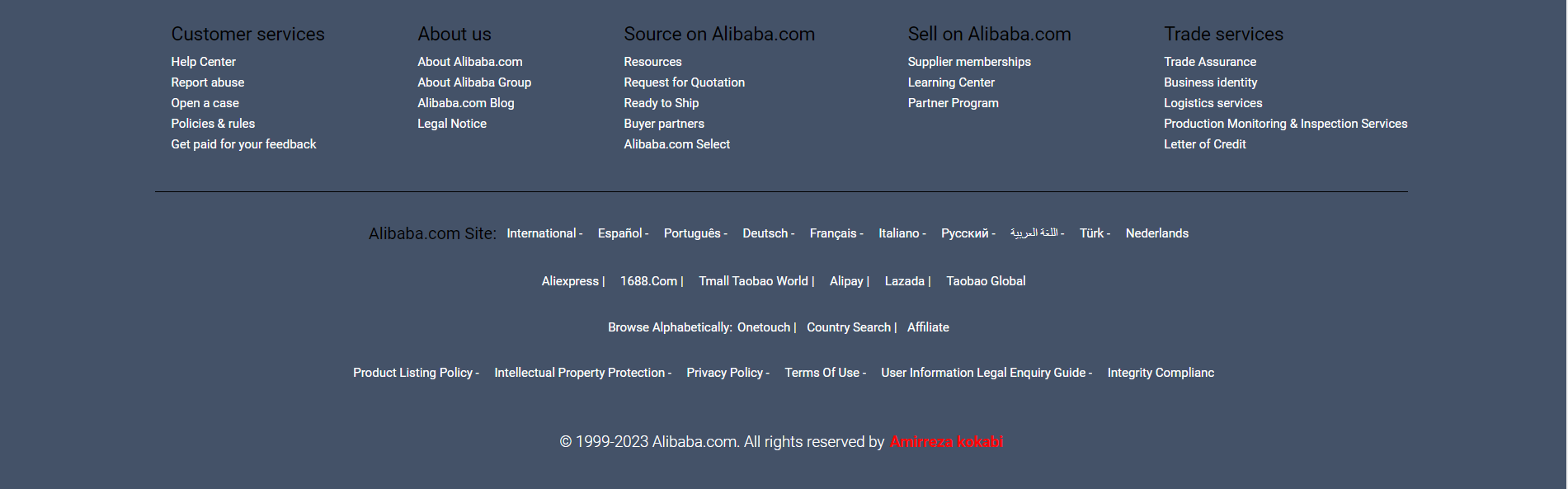
Task: Select the Nederlands language option
Action: (1156, 233)
